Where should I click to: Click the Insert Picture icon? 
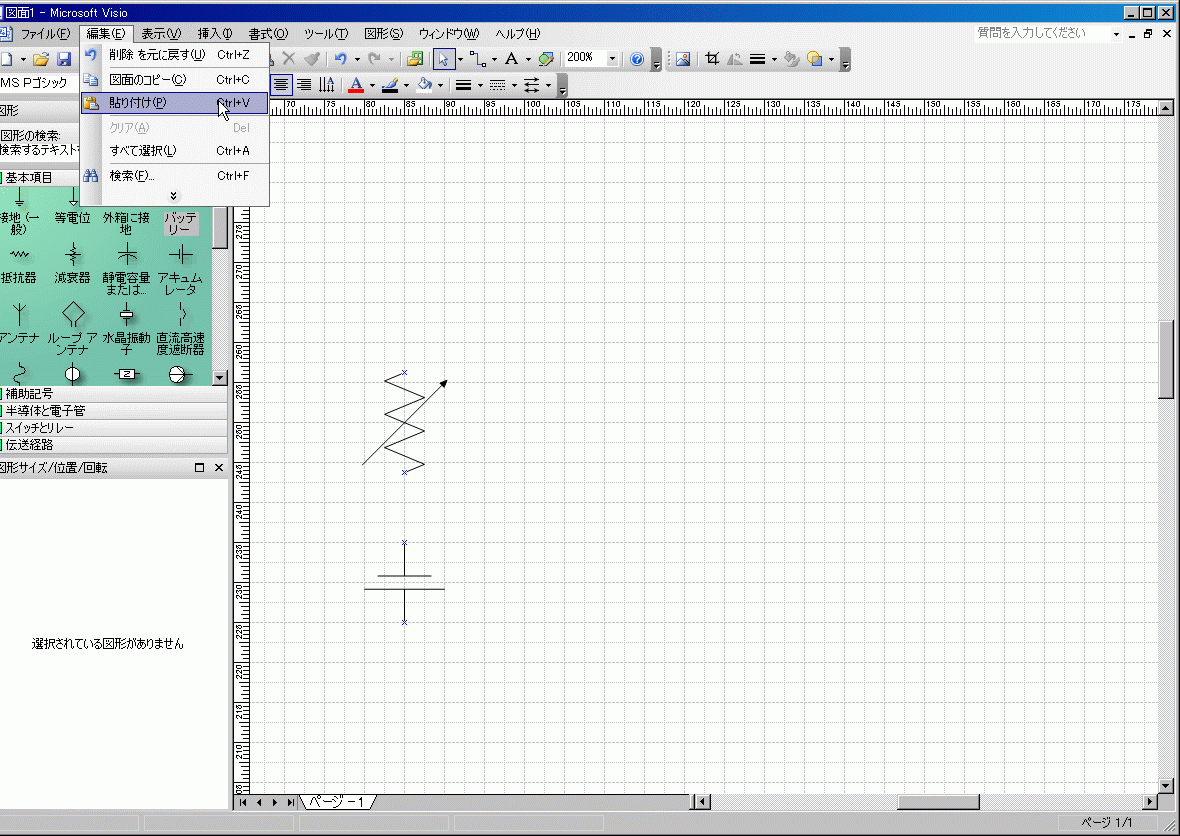pyautogui.click(x=683, y=59)
